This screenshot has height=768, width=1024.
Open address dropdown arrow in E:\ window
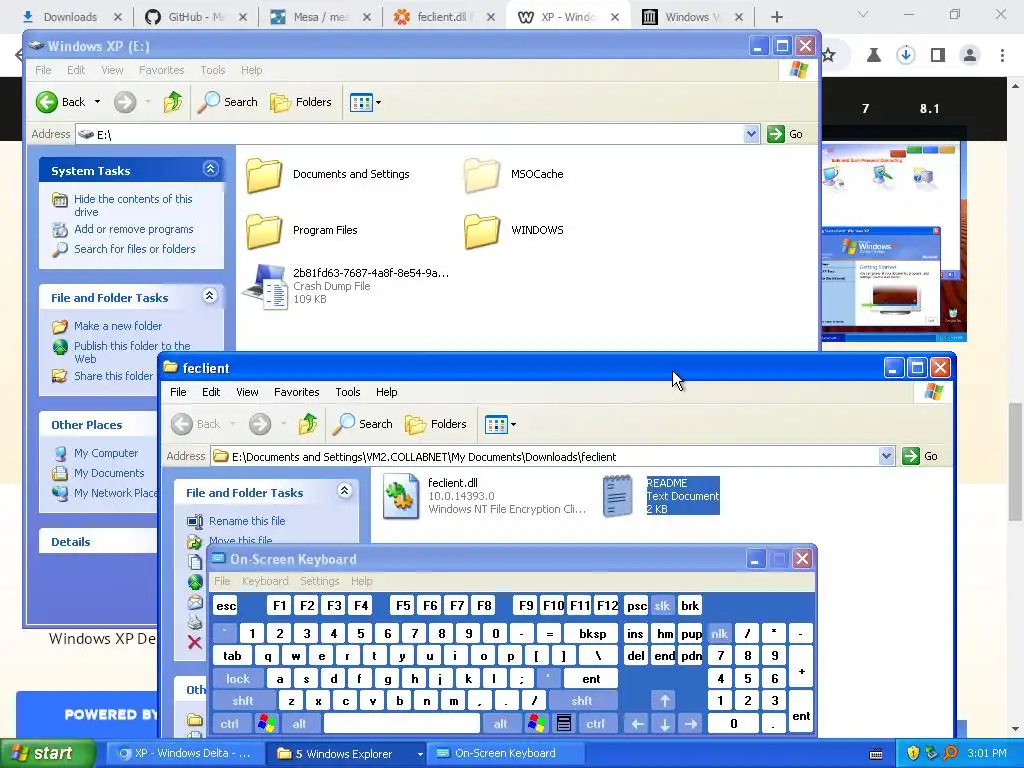tap(751, 134)
